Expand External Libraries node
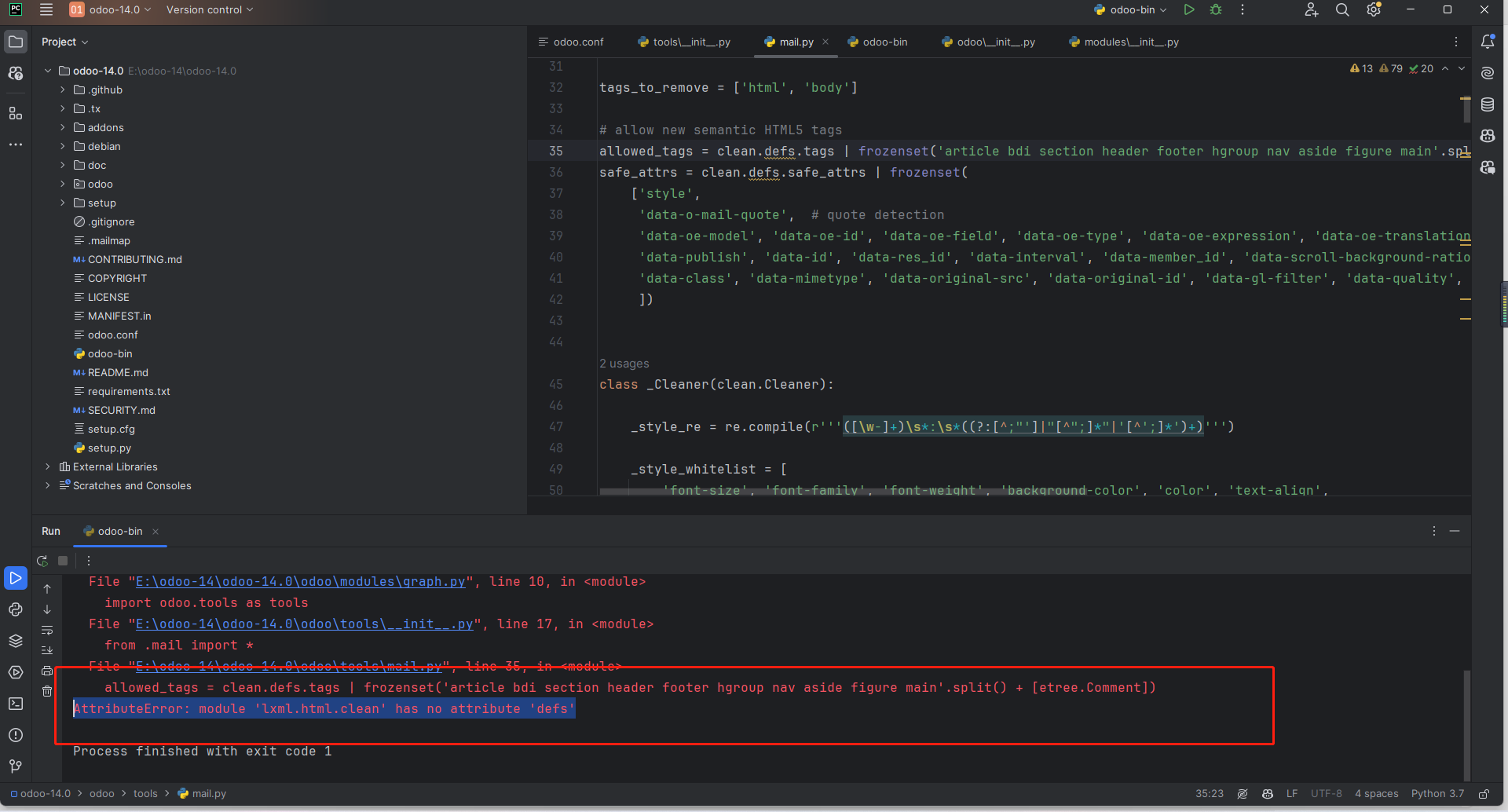The width and height of the screenshot is (1508, 812). (x=48, y=466)
